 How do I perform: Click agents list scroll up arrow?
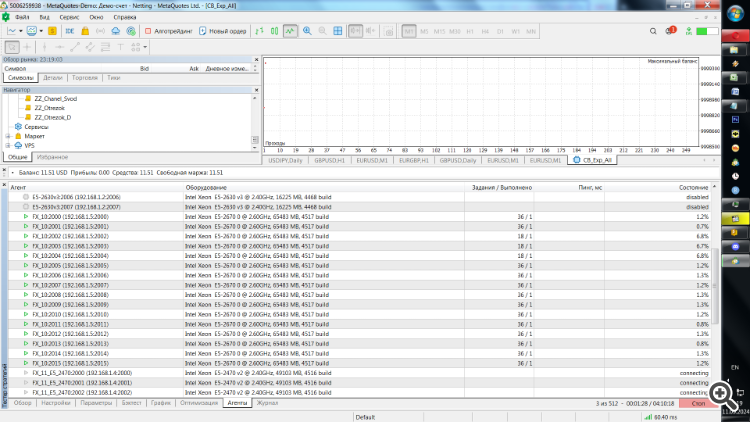715,187
